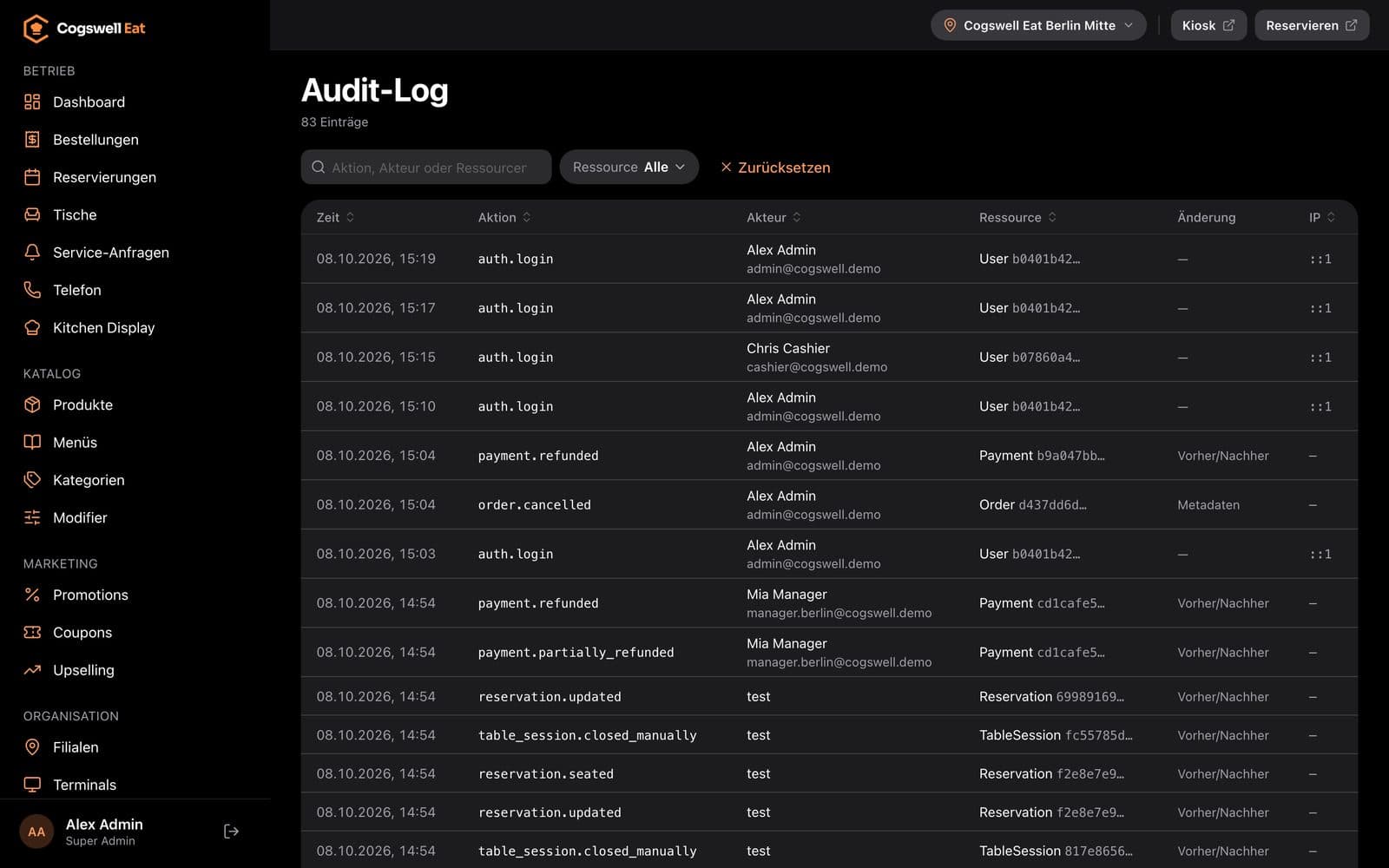Click the Promotions percent icon
This screenshot has width=1389, height=868.
32,595
